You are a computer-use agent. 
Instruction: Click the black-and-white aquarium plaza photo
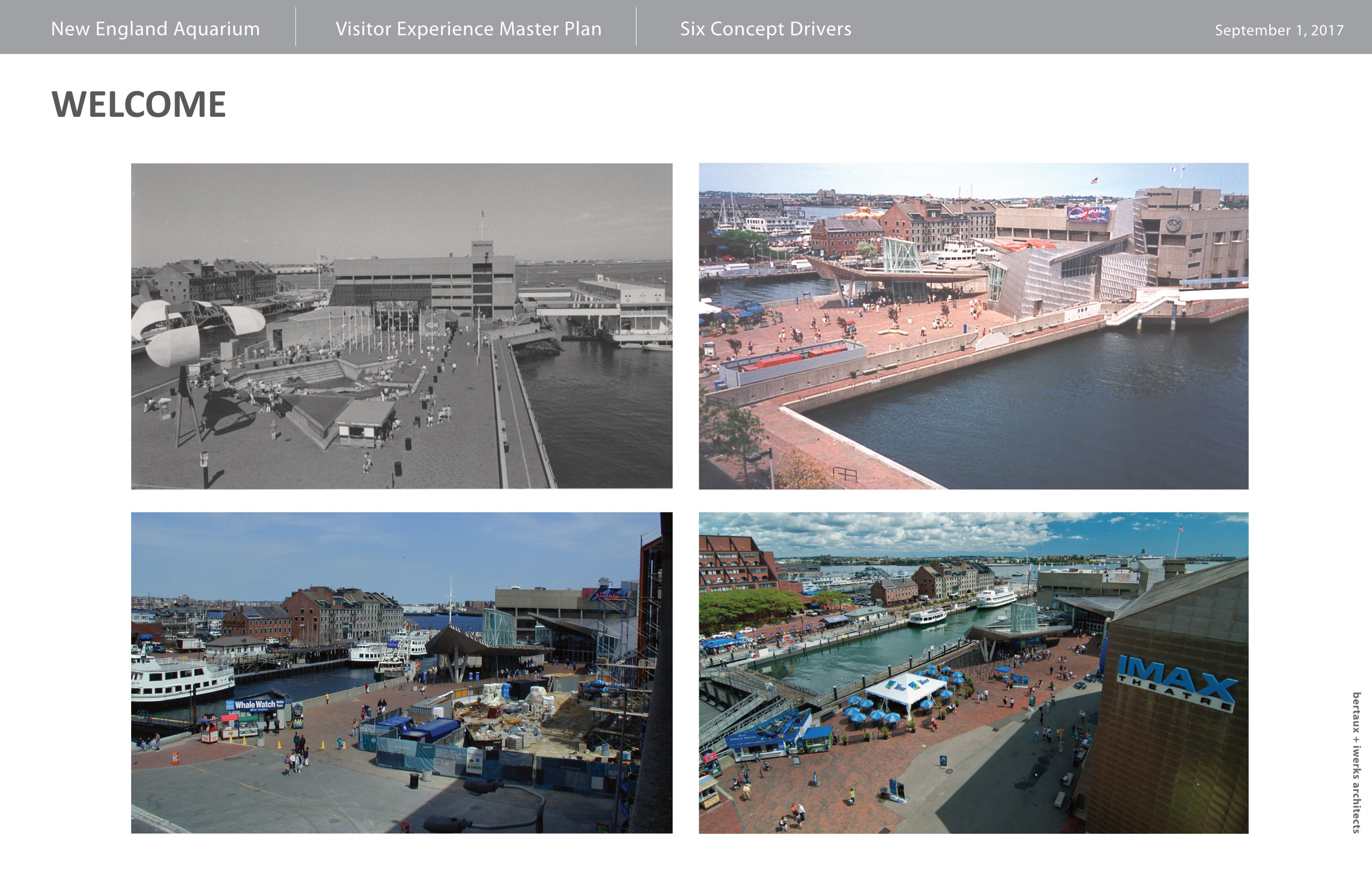pos(401,326)
